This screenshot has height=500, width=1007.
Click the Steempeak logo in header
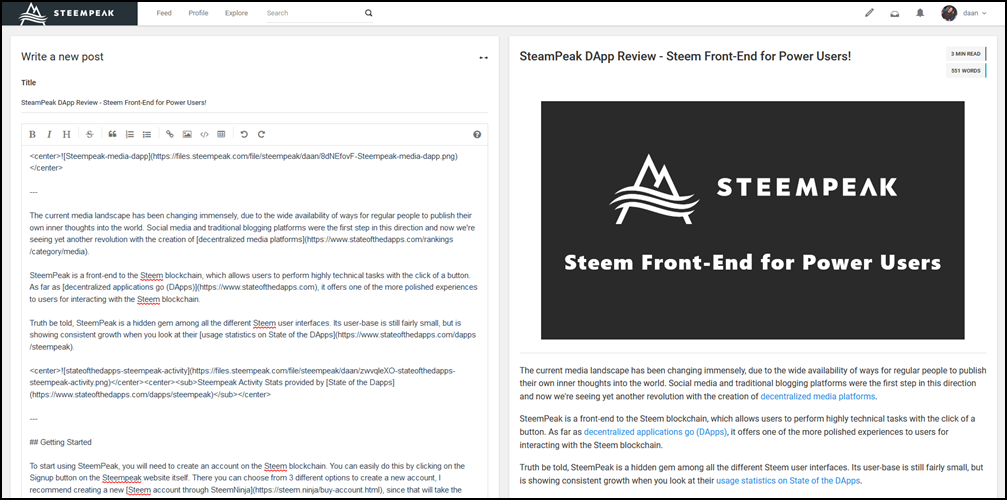click(69, 13)
